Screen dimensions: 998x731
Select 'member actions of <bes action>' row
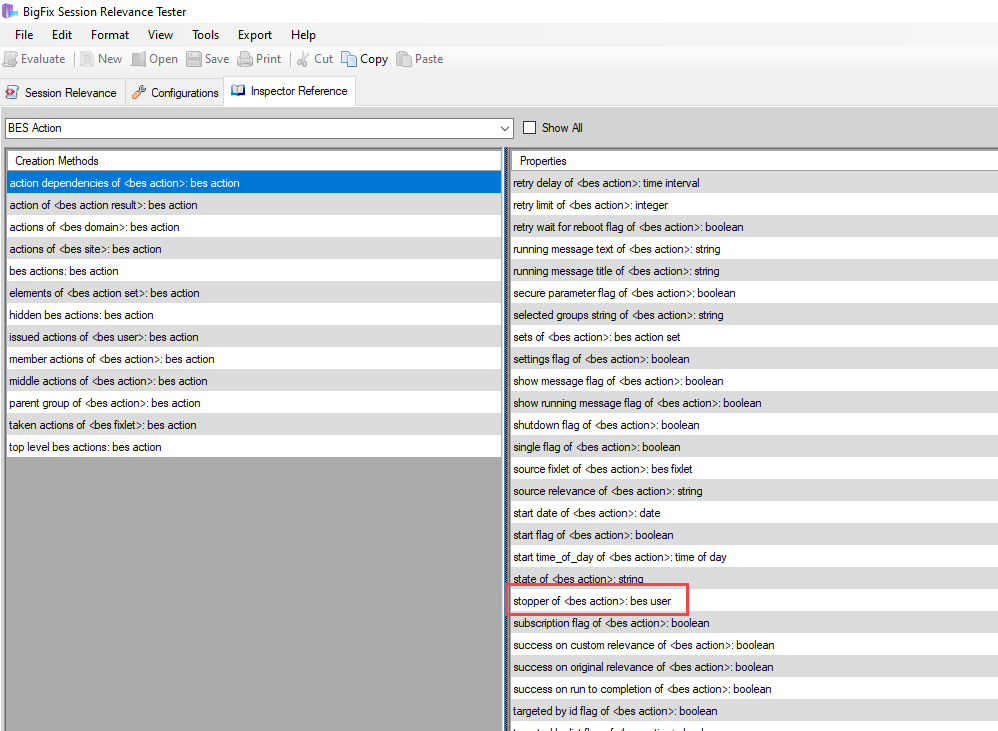click(254, 359)
